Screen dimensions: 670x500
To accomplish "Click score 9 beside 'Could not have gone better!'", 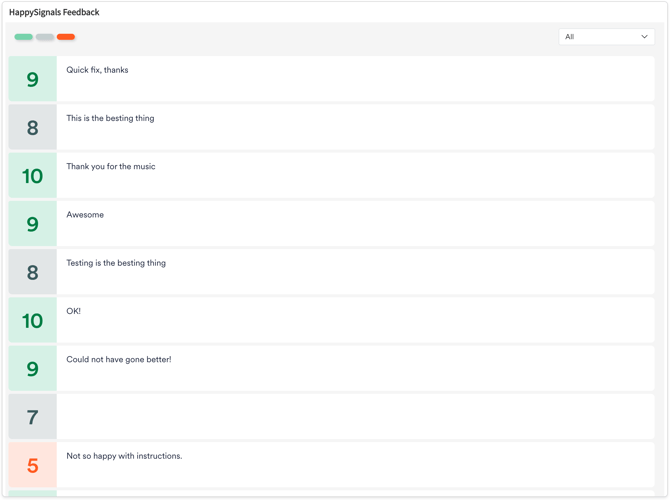I will pyautogui.click(x=32, y=369).
